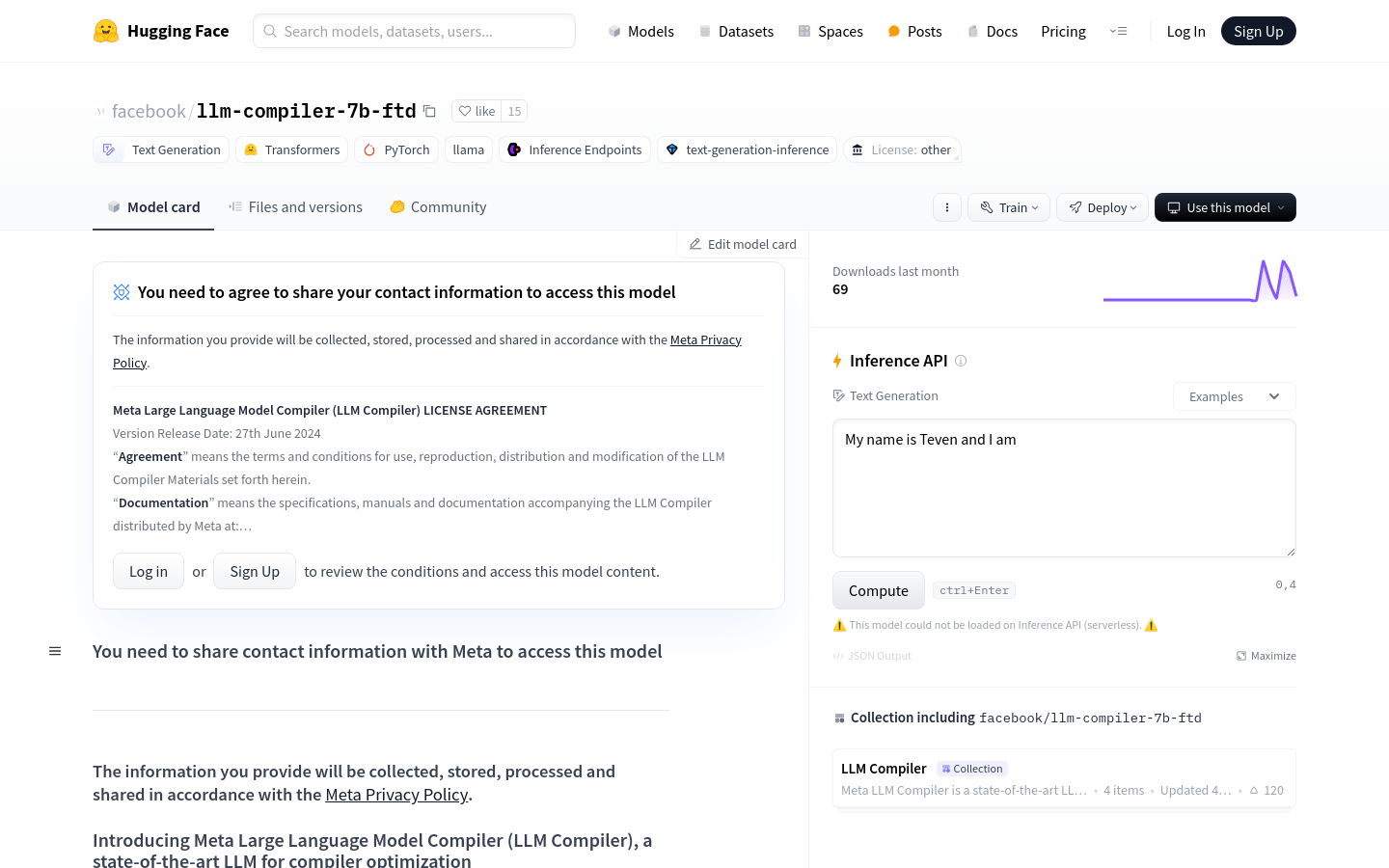Click the Text Generation tag
This screenshot has height=868, width=1389.
point(161,149)
